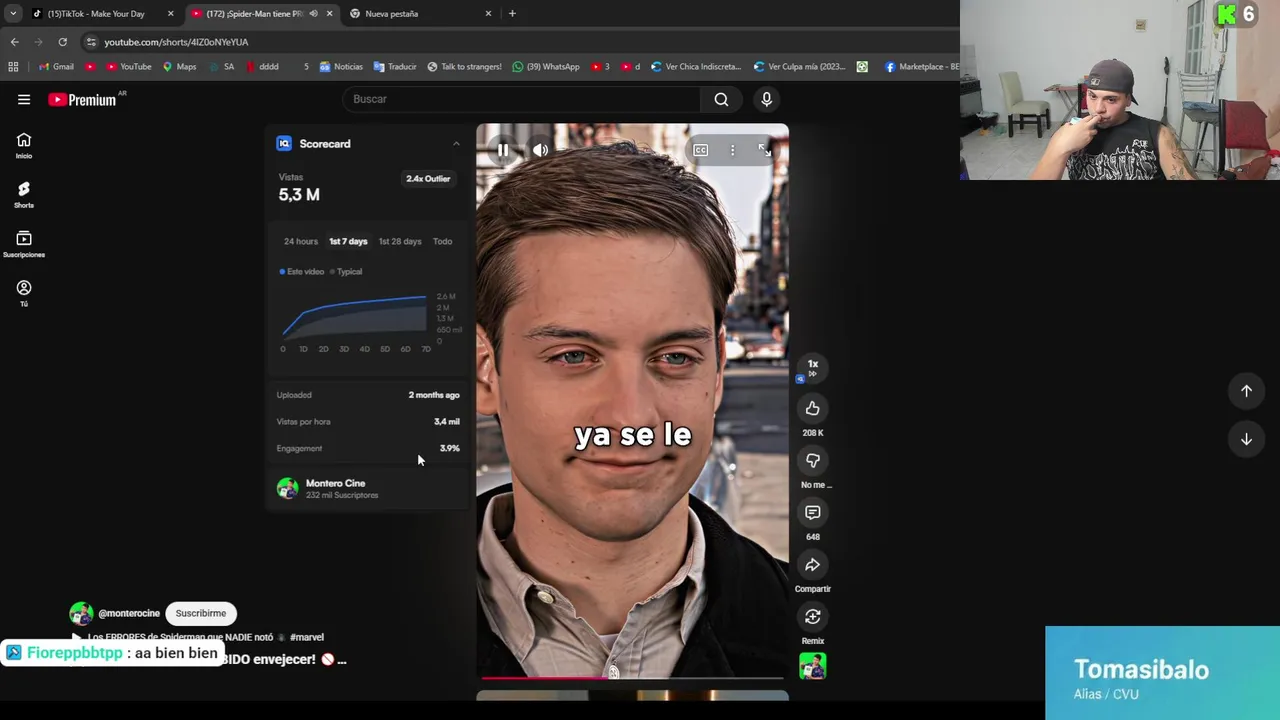Open the Traducir bookmark
The height and width of the screenshot is (720, 1280).
tap(394, 67)
